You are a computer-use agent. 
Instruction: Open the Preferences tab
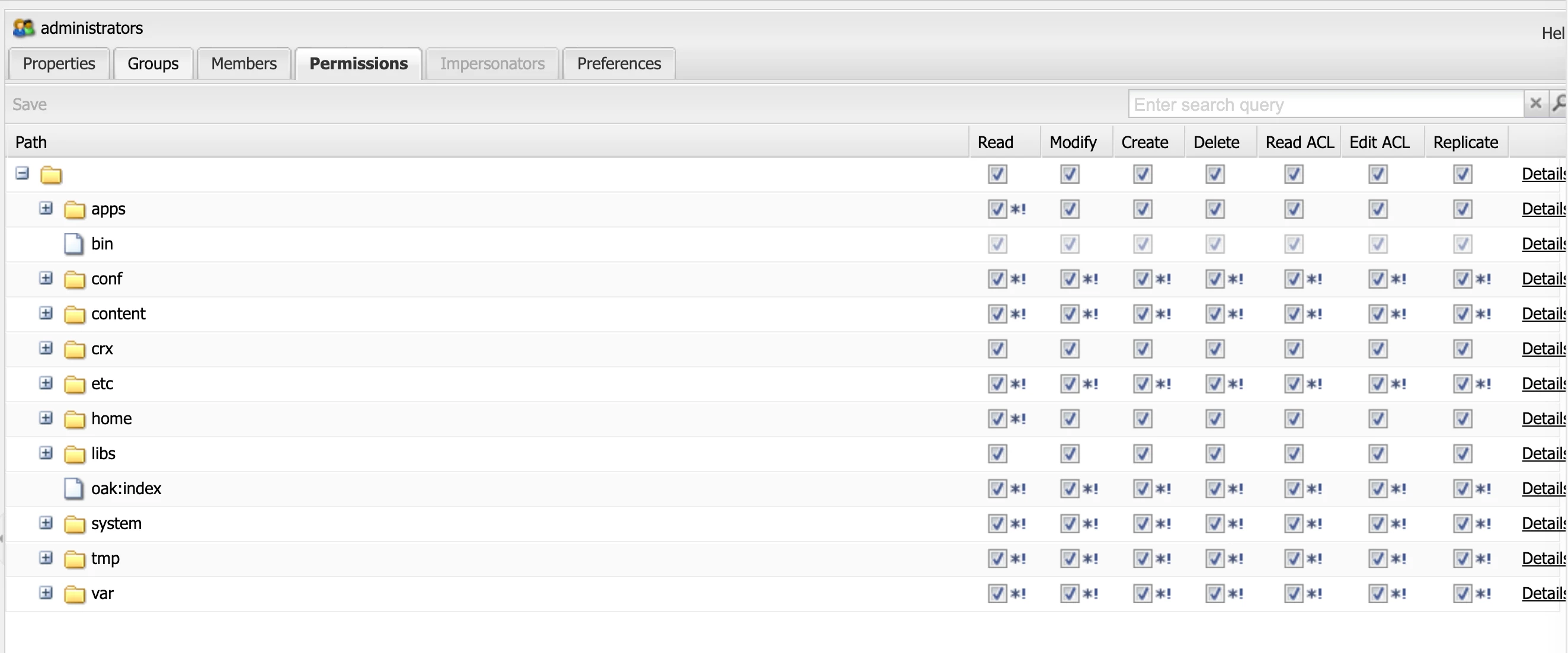(619, 63)
